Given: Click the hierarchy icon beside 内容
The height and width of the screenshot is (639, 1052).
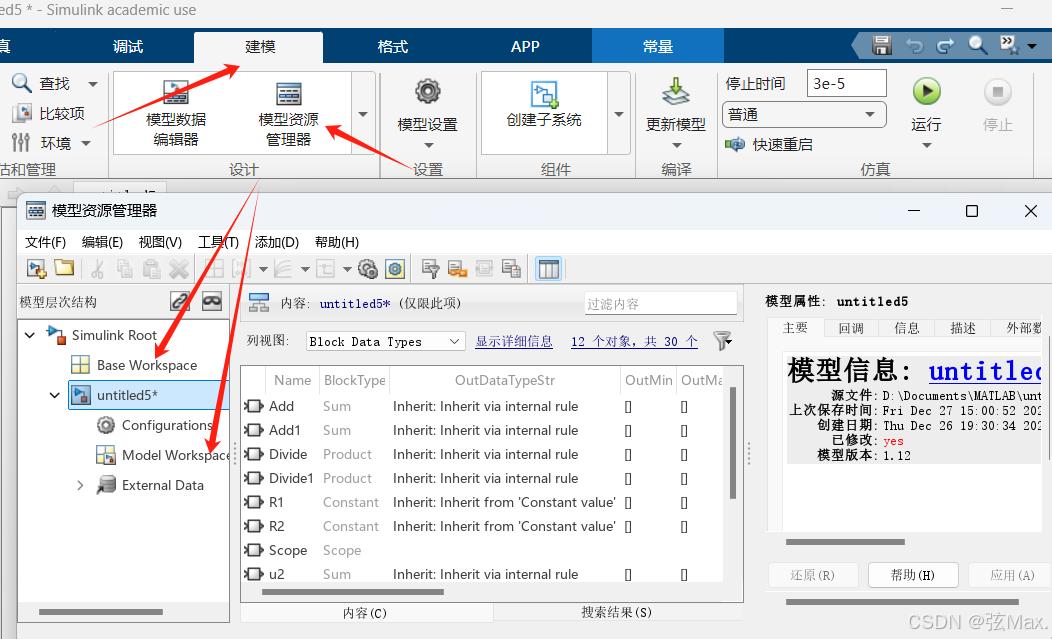Looking at the screenshot, I should click(259, 303).
